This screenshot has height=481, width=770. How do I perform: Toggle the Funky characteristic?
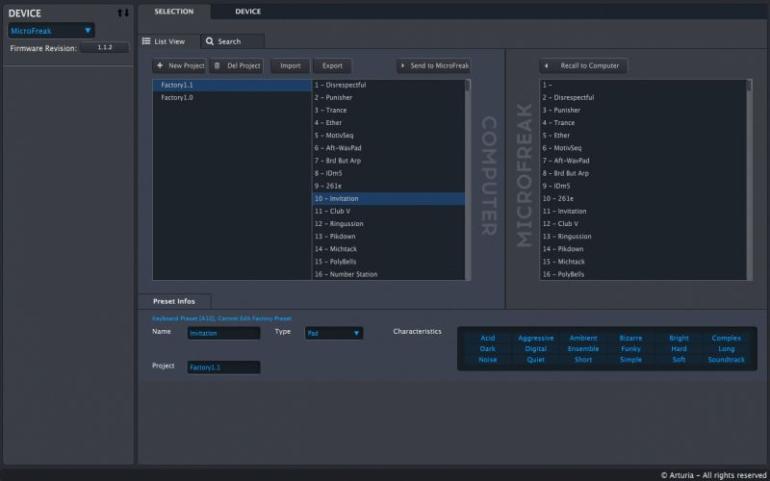[x=631, y=349]
